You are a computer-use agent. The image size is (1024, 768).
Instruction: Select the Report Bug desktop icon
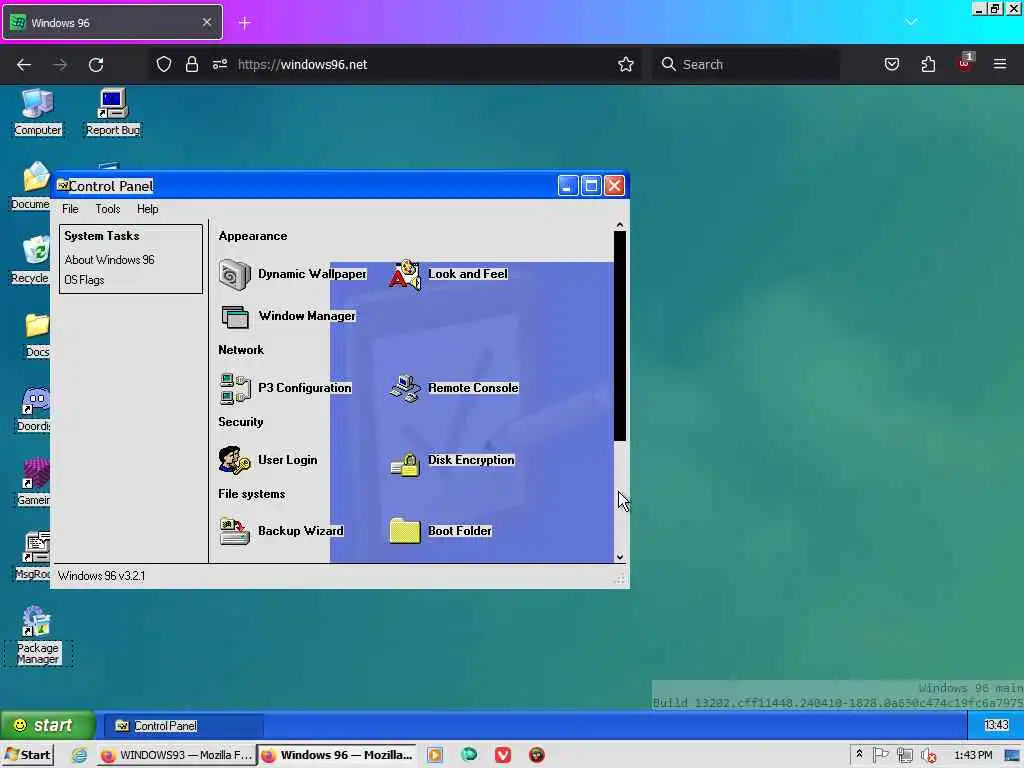pyautogui.click(x=112, y=112)
